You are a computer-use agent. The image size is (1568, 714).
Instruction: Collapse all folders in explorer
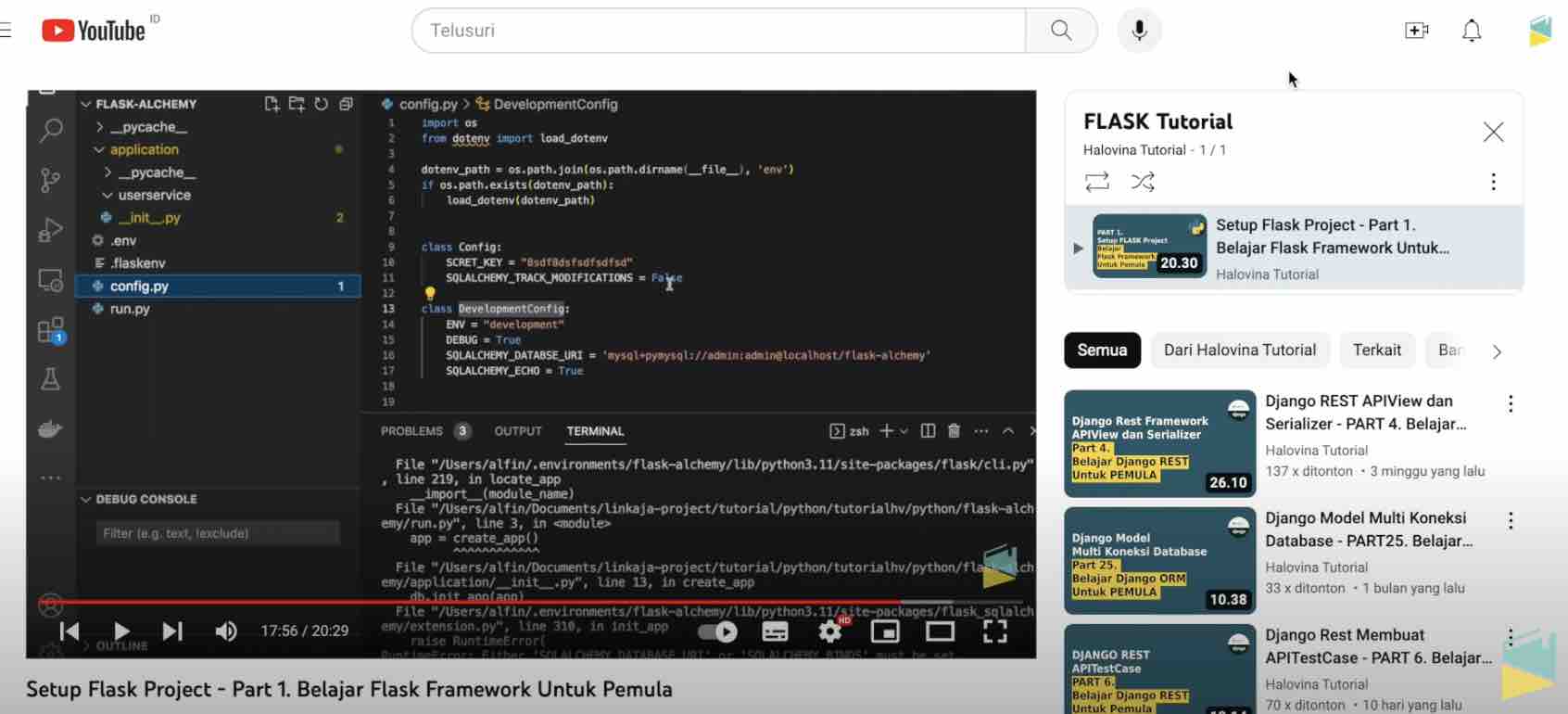[346, 104]
